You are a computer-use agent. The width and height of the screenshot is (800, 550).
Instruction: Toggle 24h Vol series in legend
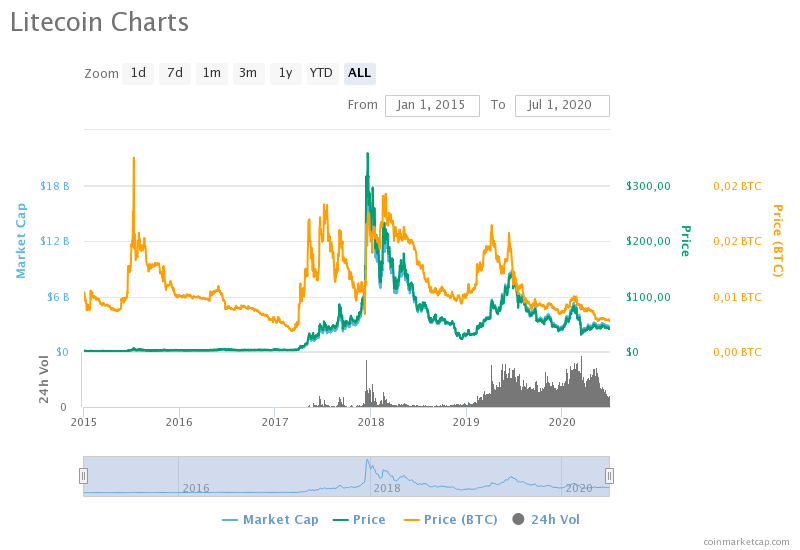tap(546, 519)
